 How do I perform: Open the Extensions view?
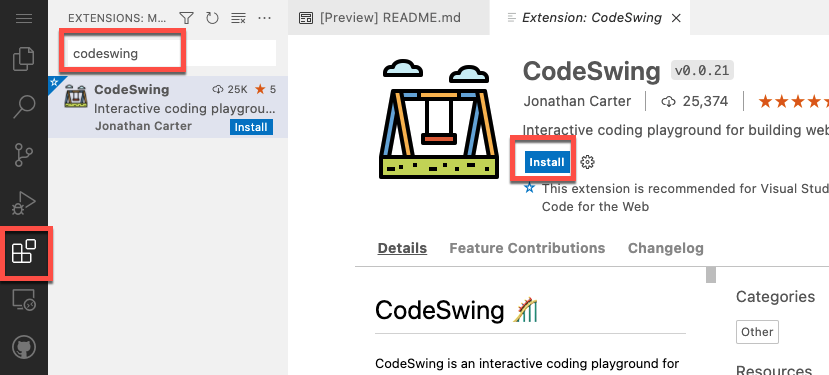pos(24,251)
